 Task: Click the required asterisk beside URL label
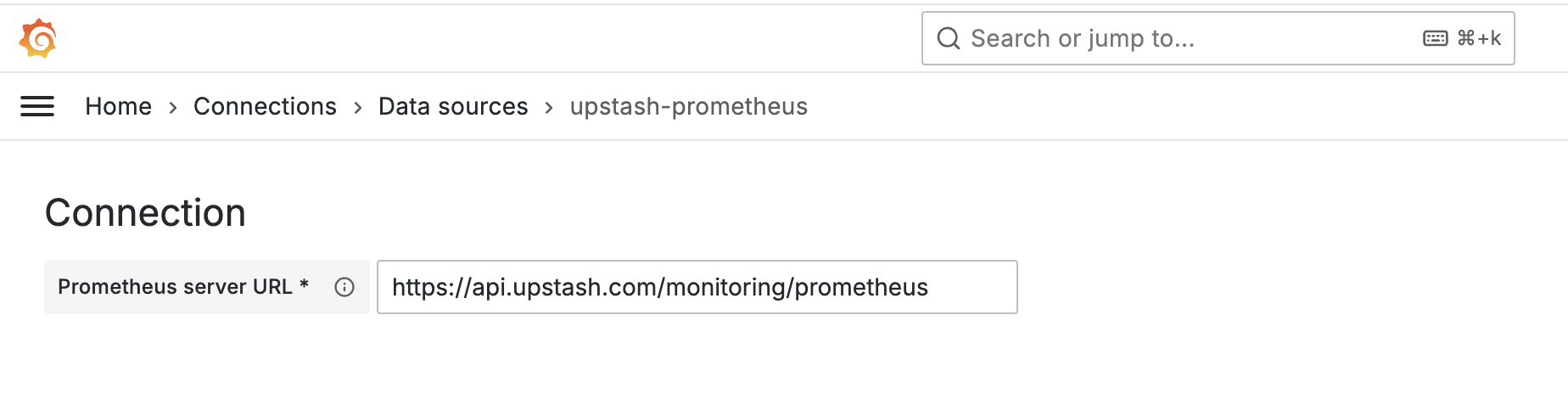[304, 284]
